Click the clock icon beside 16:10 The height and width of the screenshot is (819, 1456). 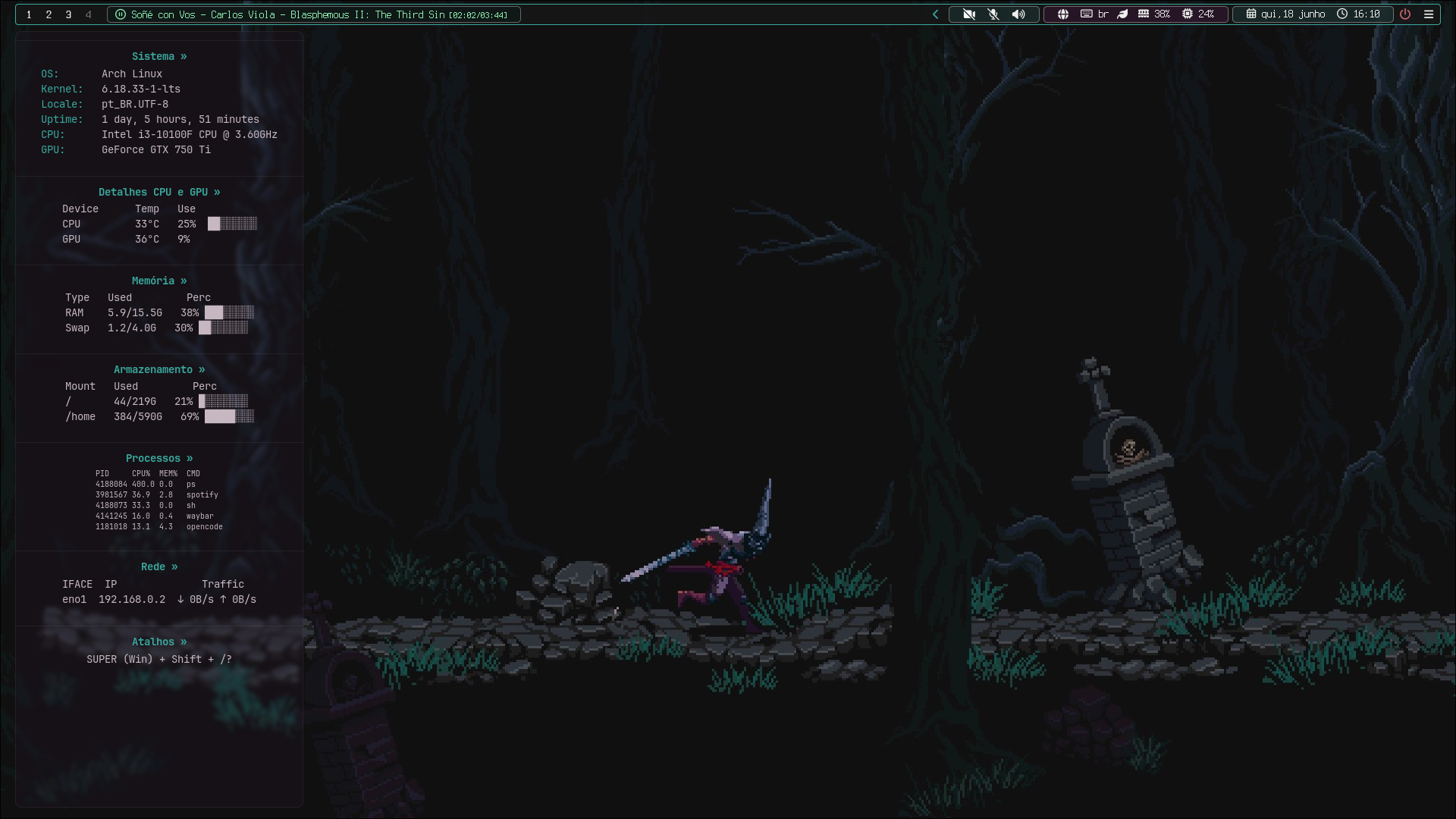tap(1342, 14)
